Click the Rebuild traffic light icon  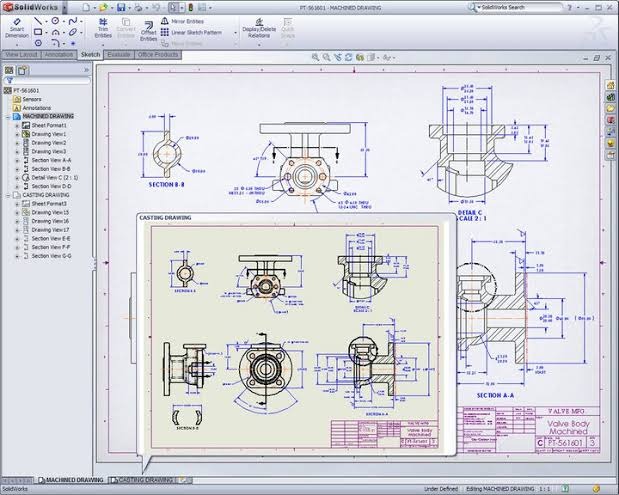point(191,7)
